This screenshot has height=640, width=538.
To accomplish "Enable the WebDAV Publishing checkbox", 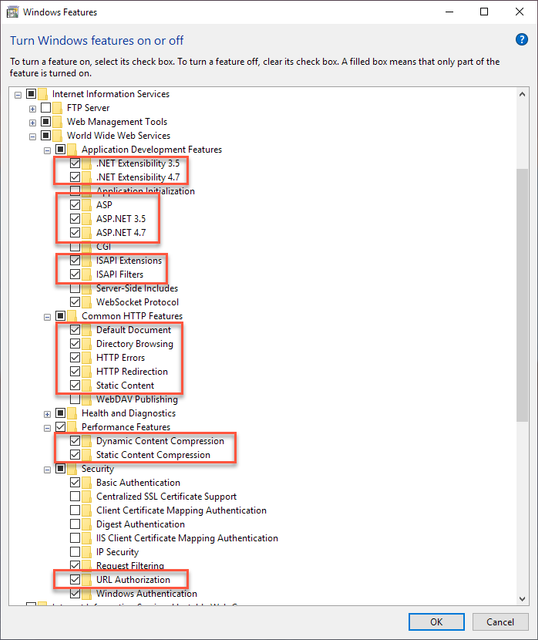I will point(75,399).
